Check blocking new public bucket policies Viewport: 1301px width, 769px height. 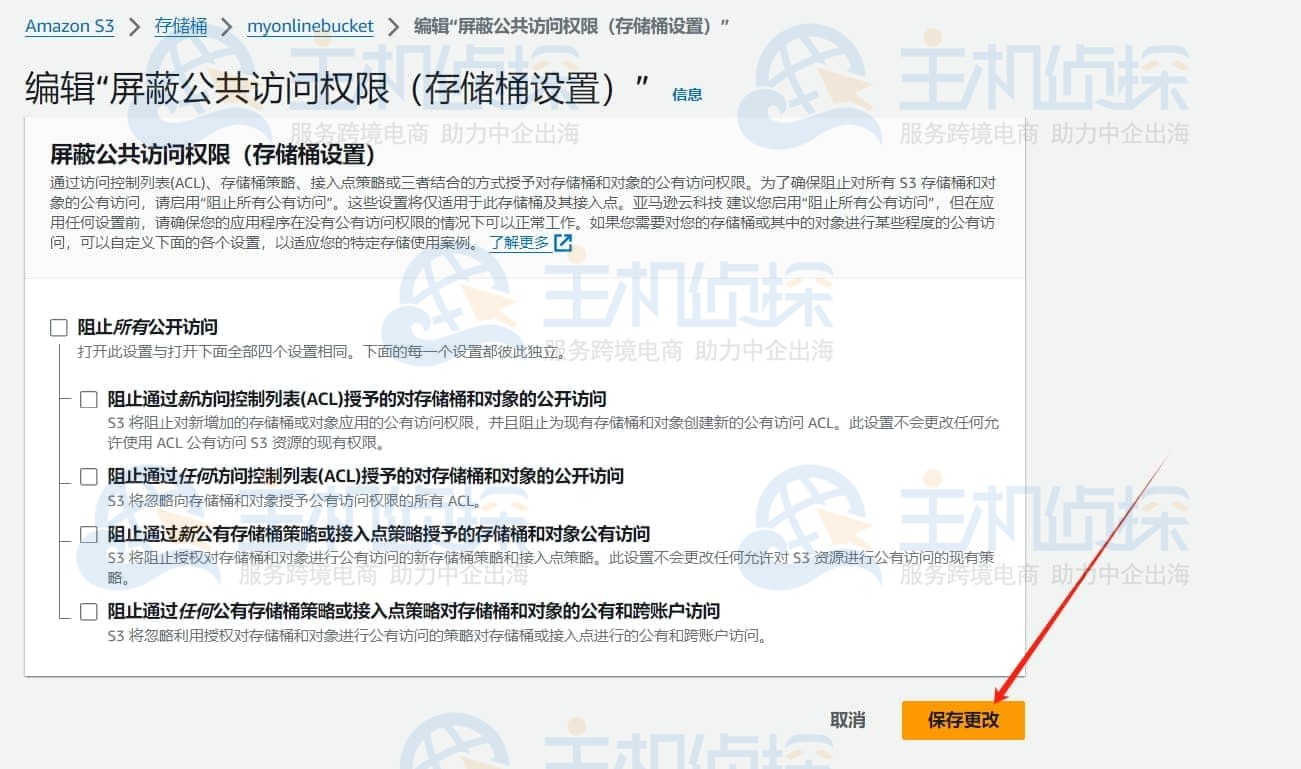point(88,533)
